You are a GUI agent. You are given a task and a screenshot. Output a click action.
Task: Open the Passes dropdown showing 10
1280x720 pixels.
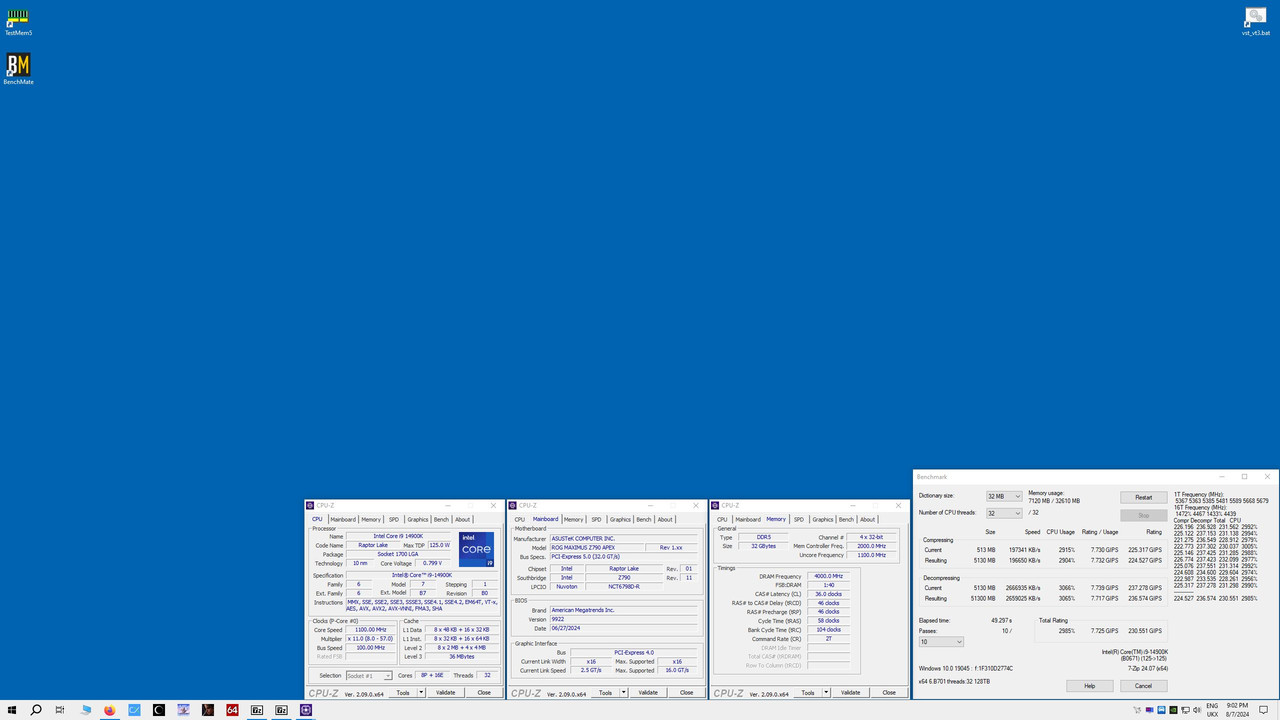(x=941, y=642)
